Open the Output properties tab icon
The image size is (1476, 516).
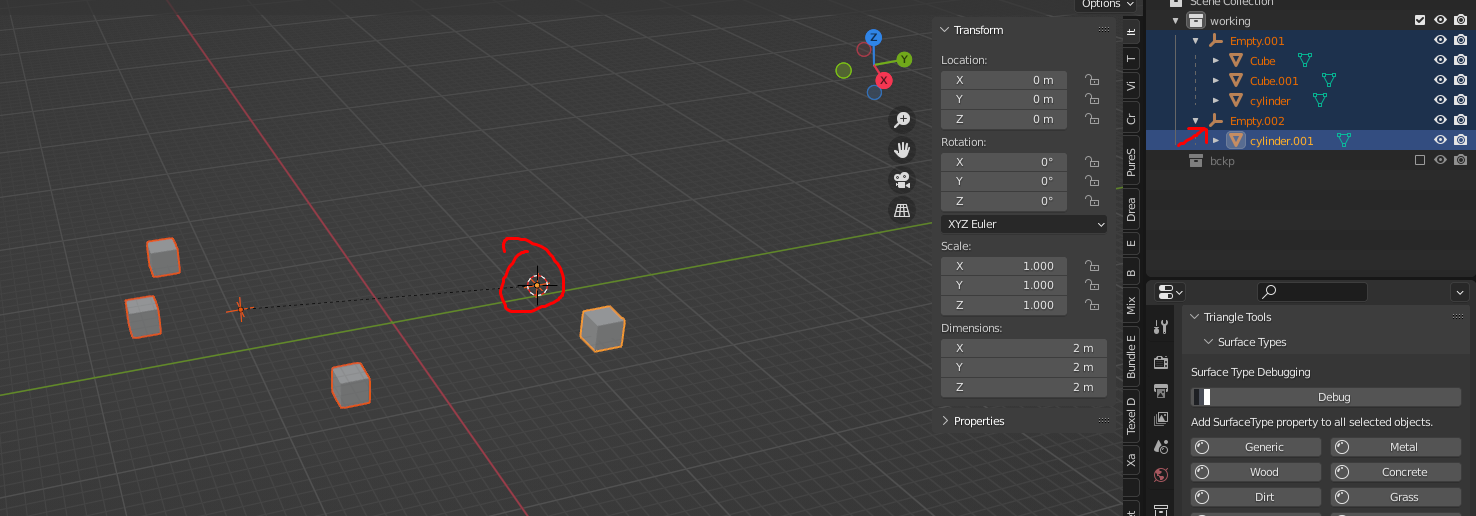click(1161, 390)
